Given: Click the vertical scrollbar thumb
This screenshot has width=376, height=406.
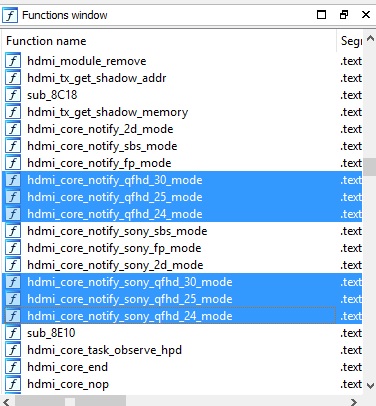Looking at the screenshot, I should 370,167.
